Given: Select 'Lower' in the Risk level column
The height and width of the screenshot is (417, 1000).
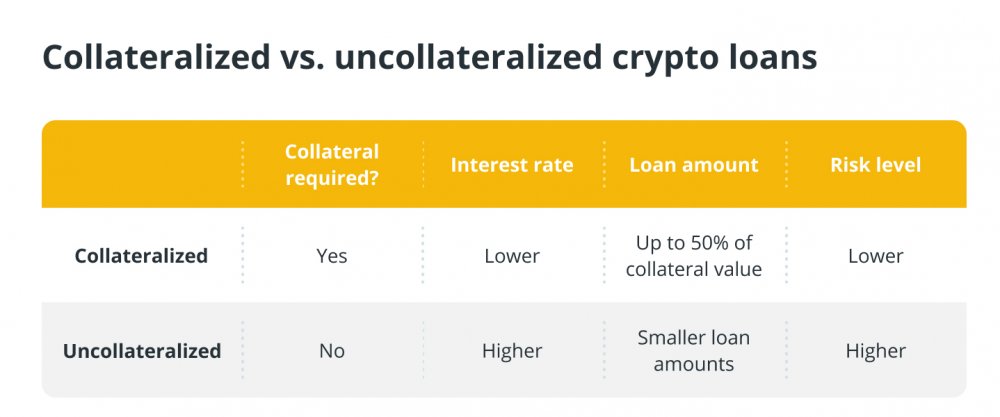Looking at the screenshot, I should [x=876, y=256].
